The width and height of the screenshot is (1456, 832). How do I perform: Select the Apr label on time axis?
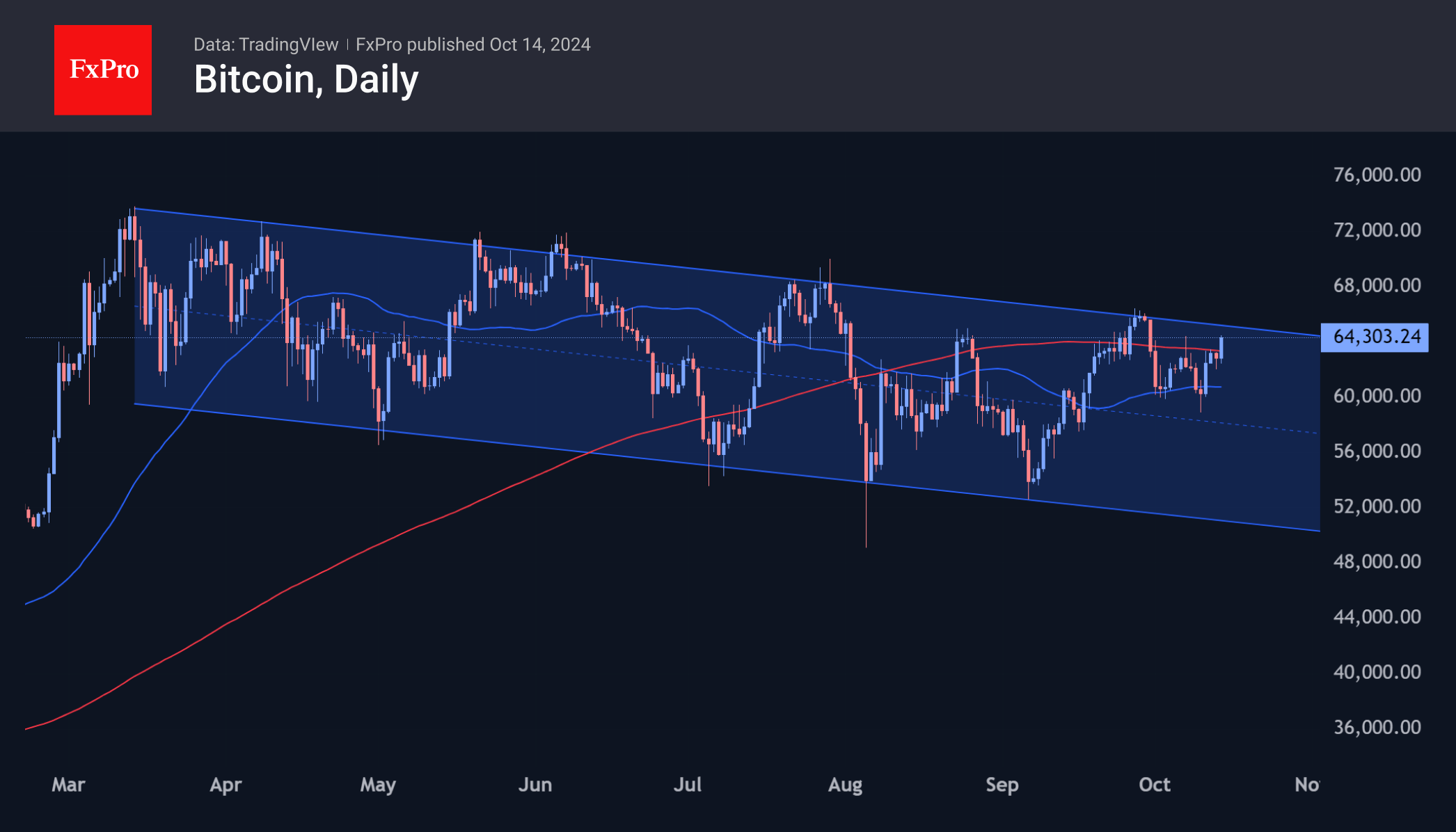click(x=225, y=785)
